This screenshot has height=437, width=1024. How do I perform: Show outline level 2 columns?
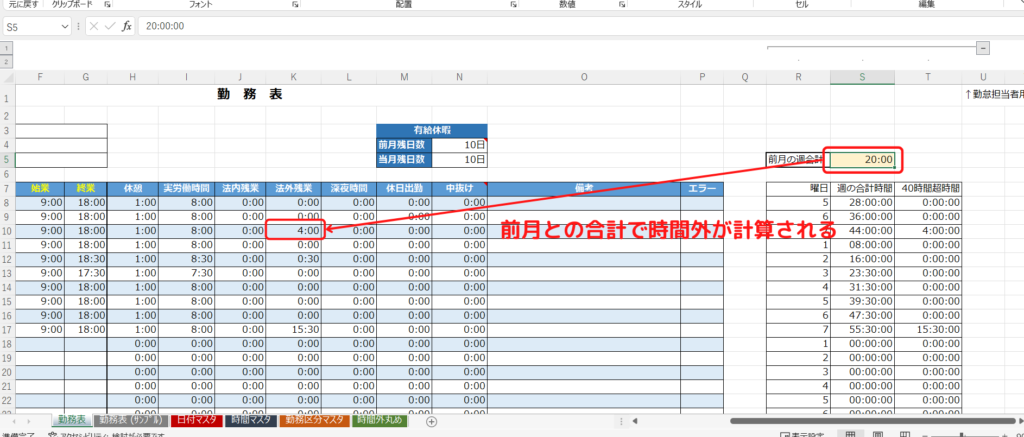[7, 62]
